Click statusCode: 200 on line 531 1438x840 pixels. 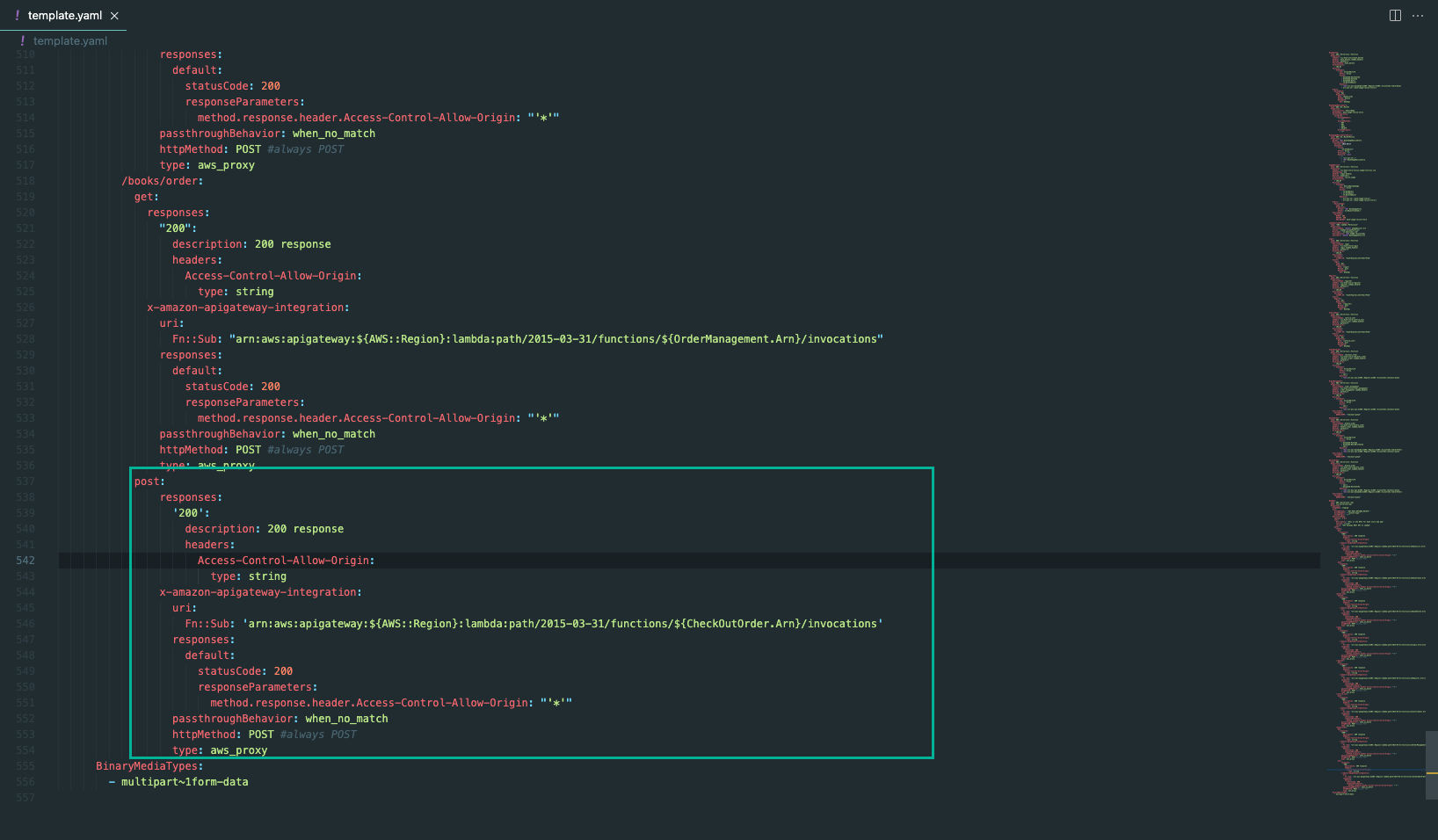[x=233, y=387]
